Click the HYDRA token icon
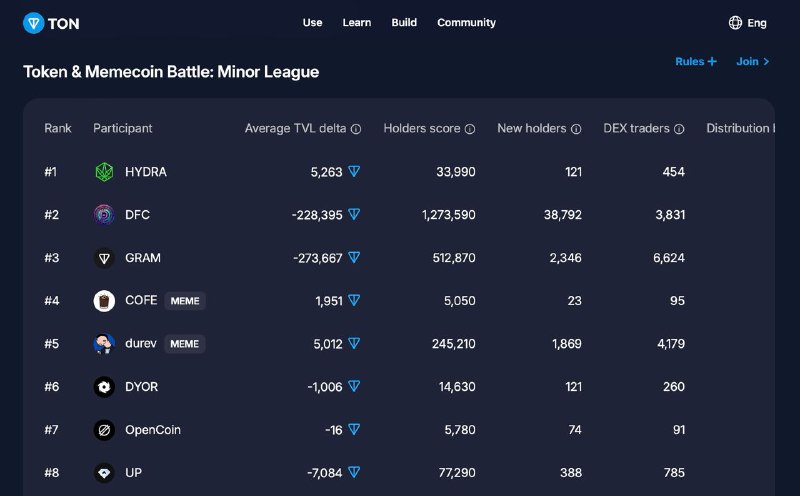The height and width of the screenshot is (496, 800). click(104, 172)
